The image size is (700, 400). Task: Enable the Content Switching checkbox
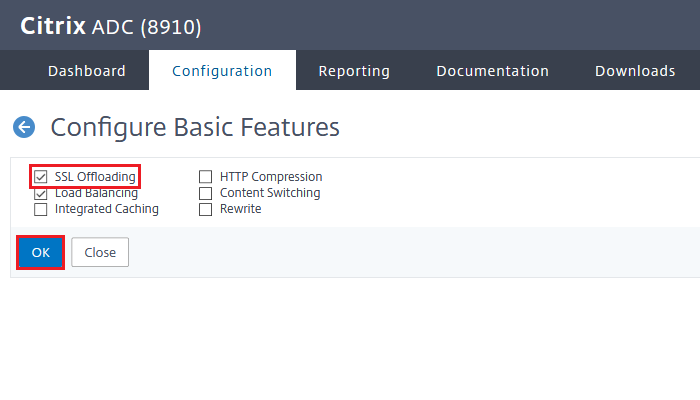tap(205, 193)
